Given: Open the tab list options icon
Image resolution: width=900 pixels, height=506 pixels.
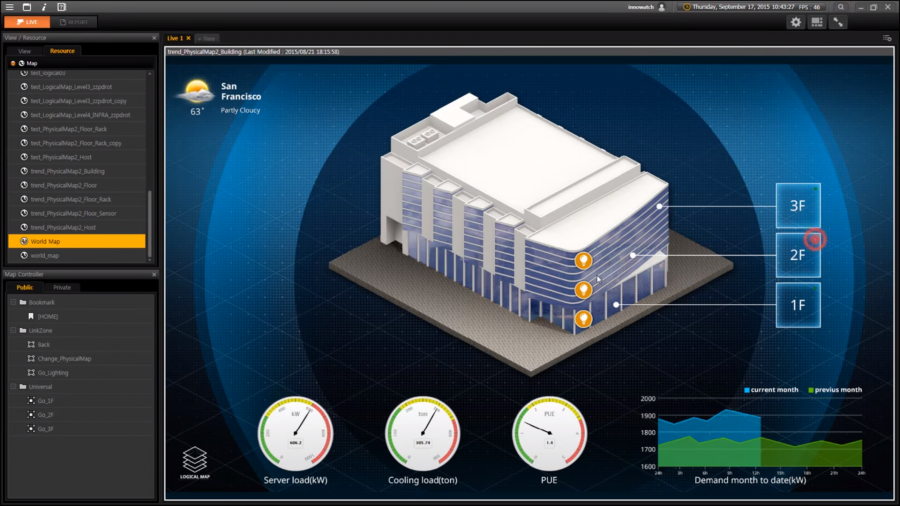Looking at the screenshot, I should [887, 38].
